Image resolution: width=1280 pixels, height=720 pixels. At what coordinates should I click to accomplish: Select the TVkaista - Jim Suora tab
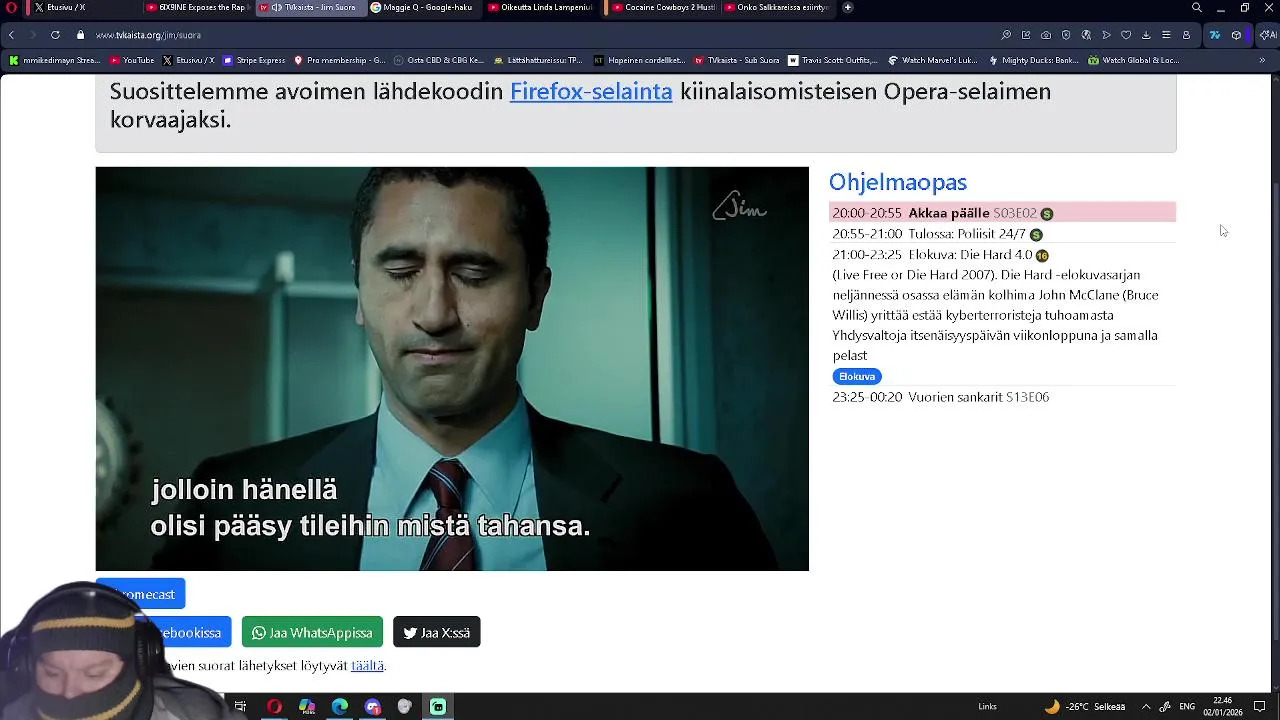pyautogui.click(x=310, y=8)
